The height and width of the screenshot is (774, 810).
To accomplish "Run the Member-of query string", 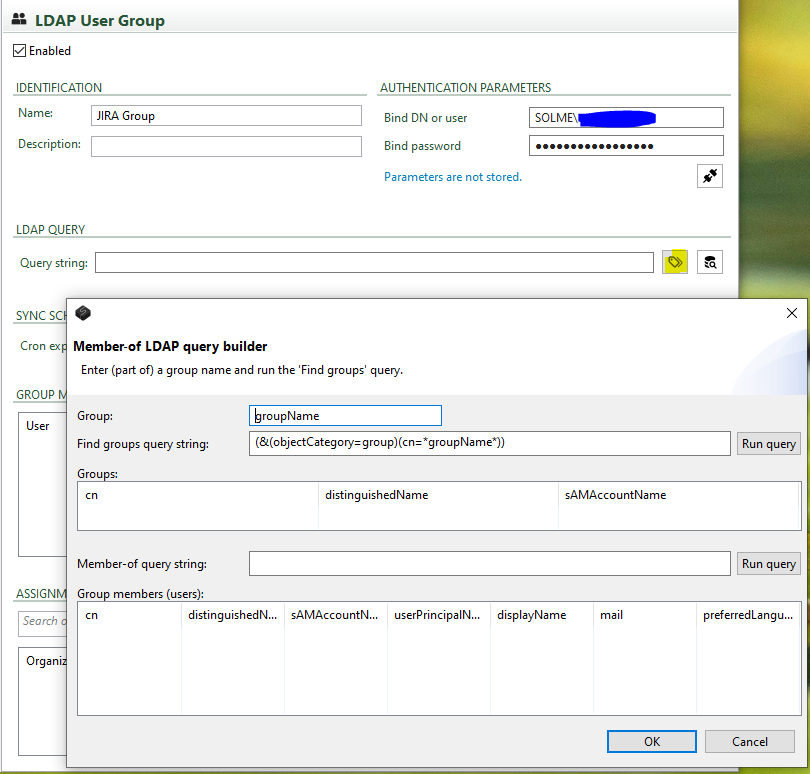I will (768, 564).
